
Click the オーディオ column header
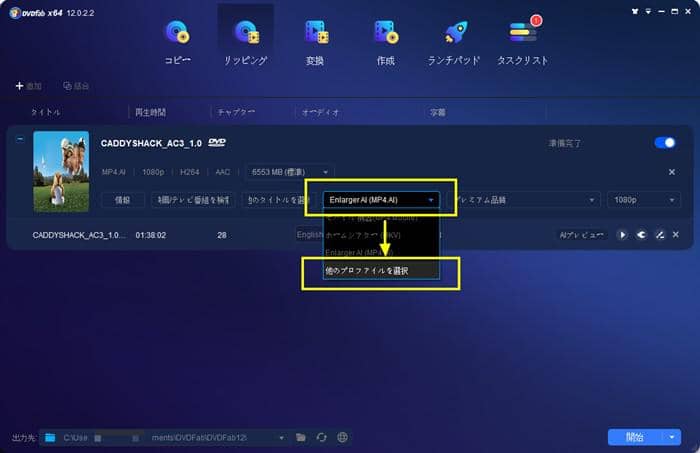321,112
